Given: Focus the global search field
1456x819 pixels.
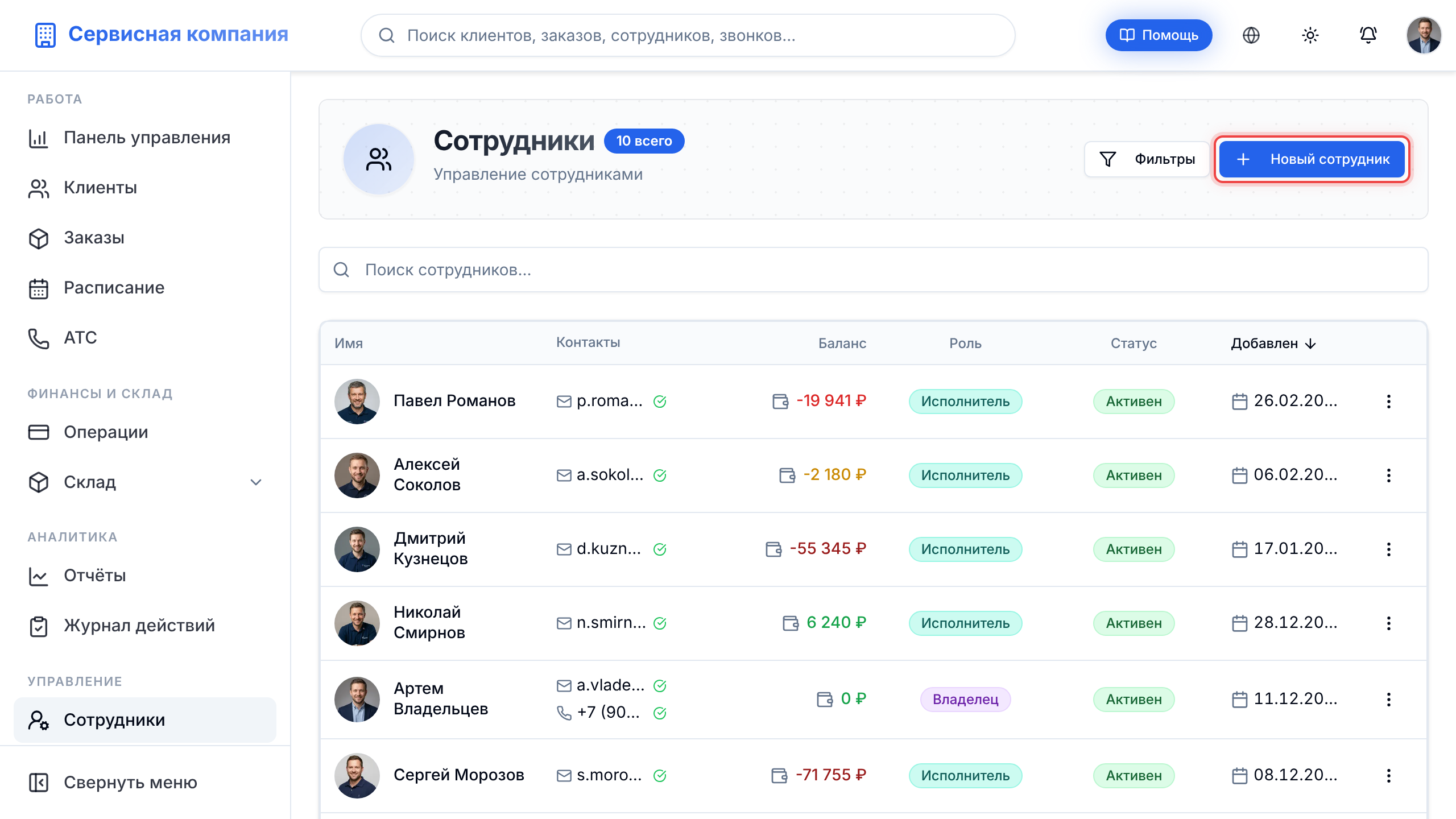Looking at the screenshot, I should [688, 35].
